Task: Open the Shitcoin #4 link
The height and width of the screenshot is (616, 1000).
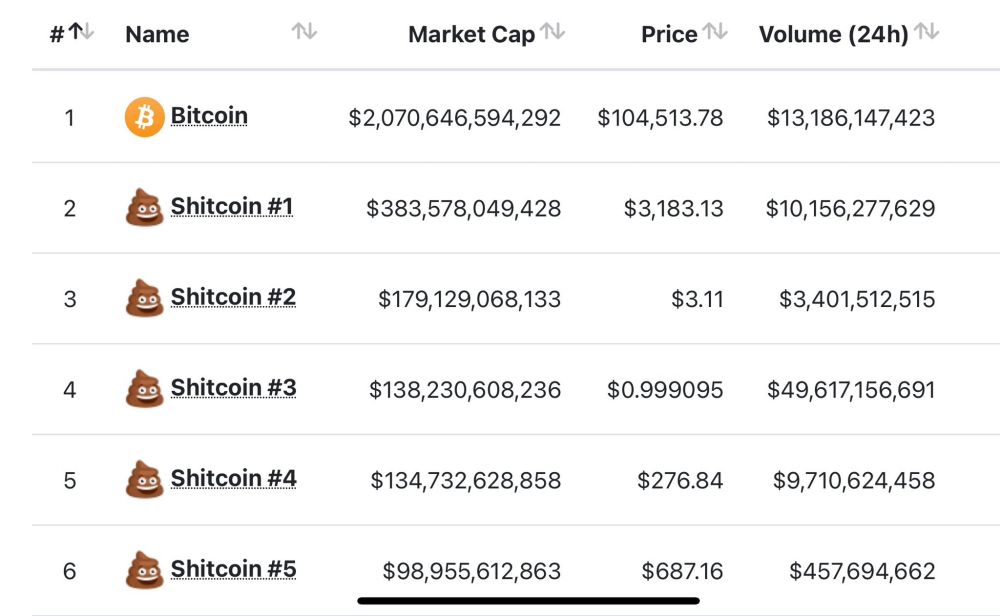Action: [x=233, y=478]
